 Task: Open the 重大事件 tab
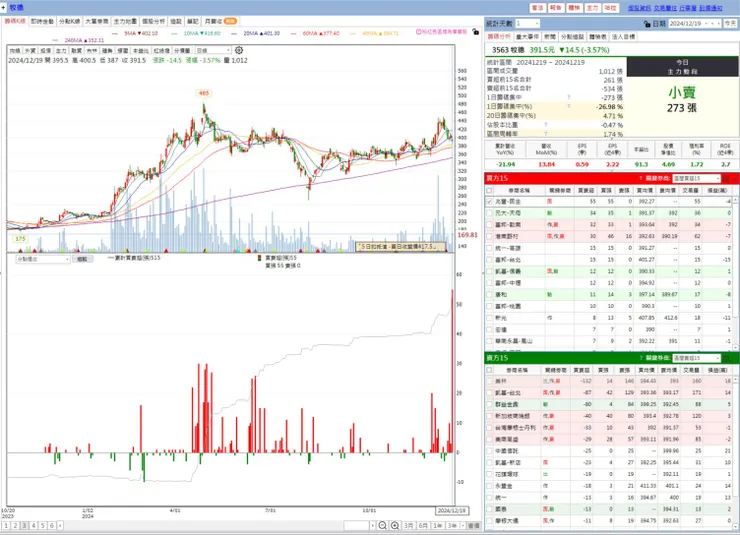[x=528, y=37]
